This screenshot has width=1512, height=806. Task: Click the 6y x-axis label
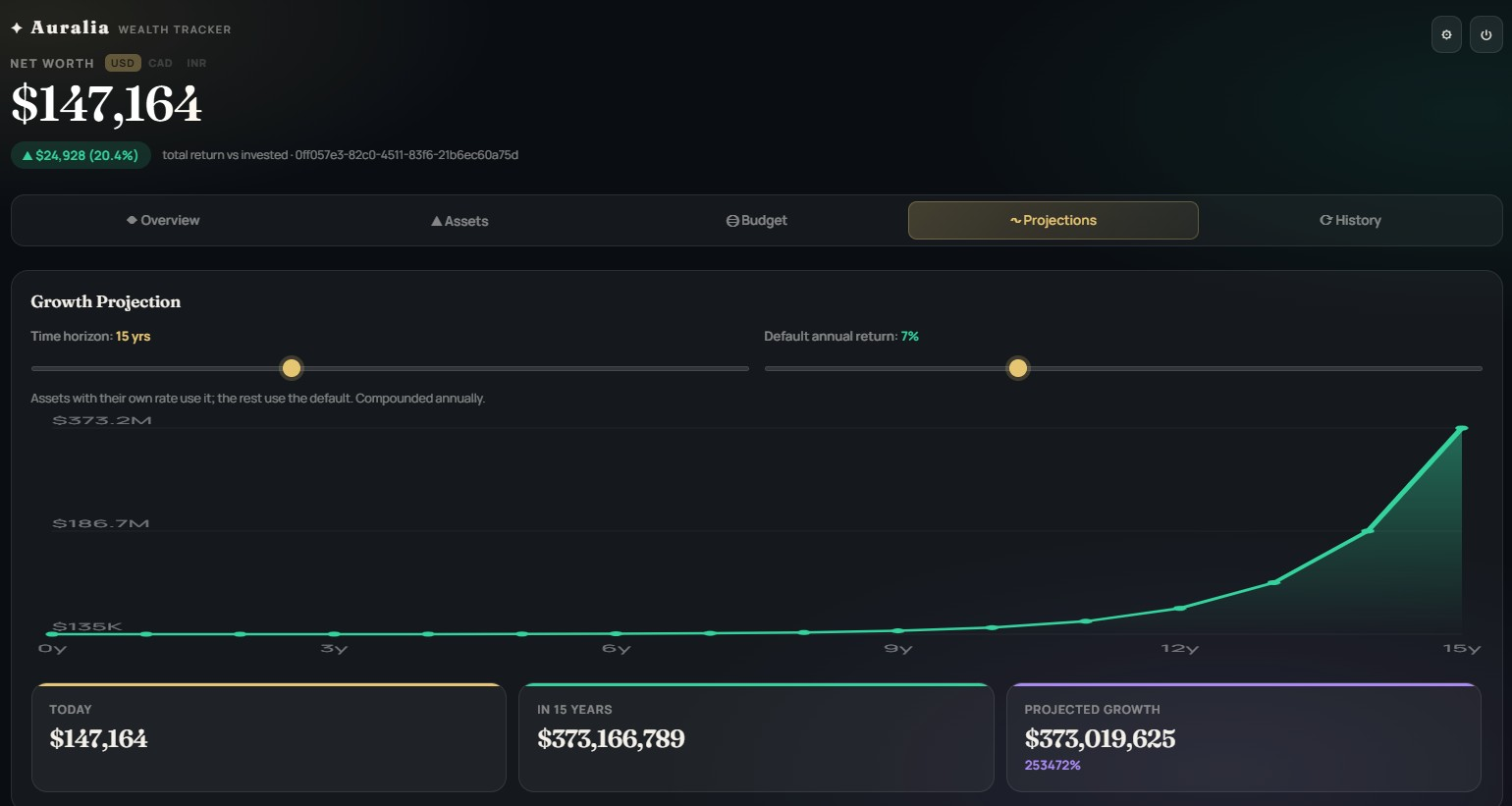616,649
